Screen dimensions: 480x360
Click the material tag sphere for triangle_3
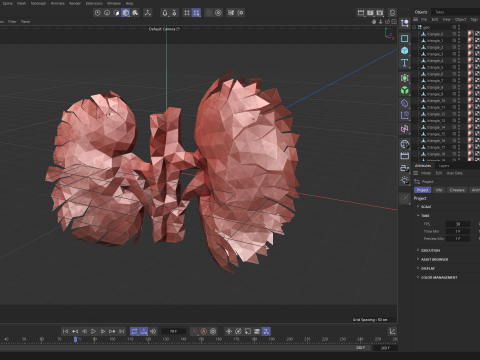470,54
